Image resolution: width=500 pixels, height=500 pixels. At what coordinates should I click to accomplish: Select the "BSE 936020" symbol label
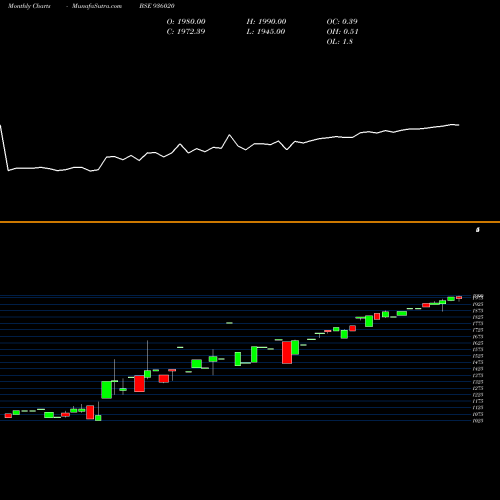(157, 6)
